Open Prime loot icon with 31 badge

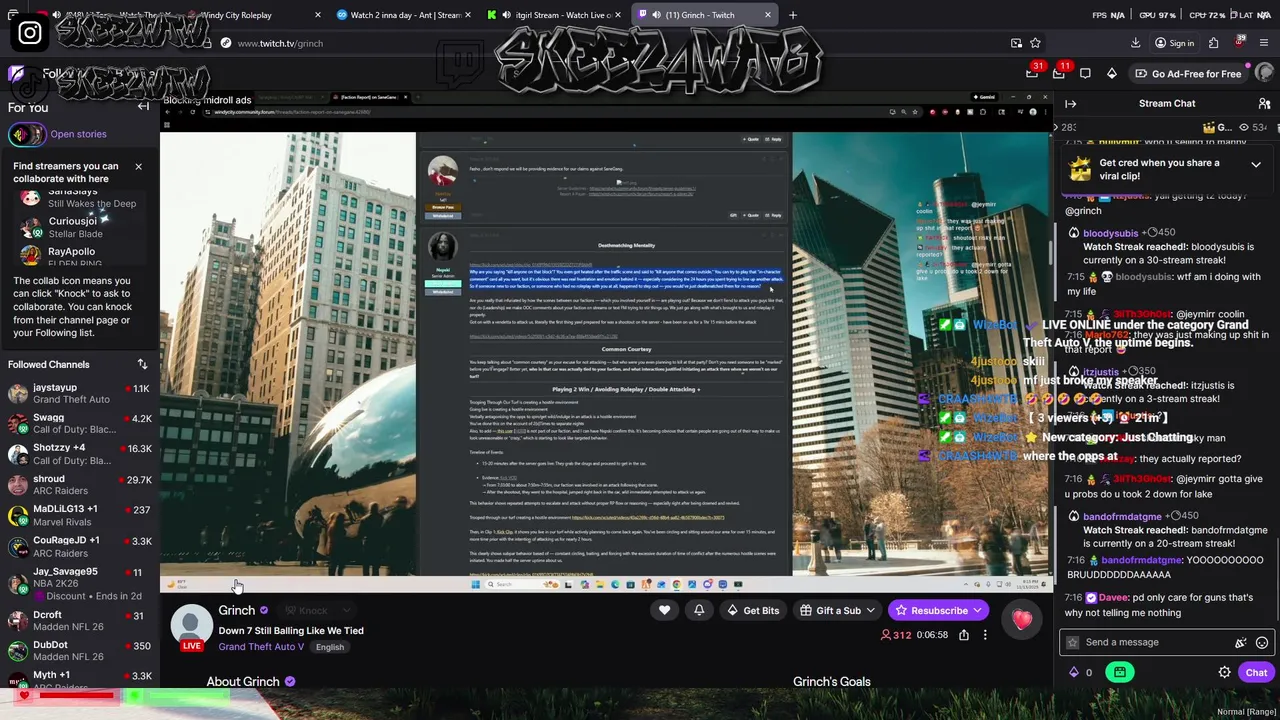(1034, 73)
